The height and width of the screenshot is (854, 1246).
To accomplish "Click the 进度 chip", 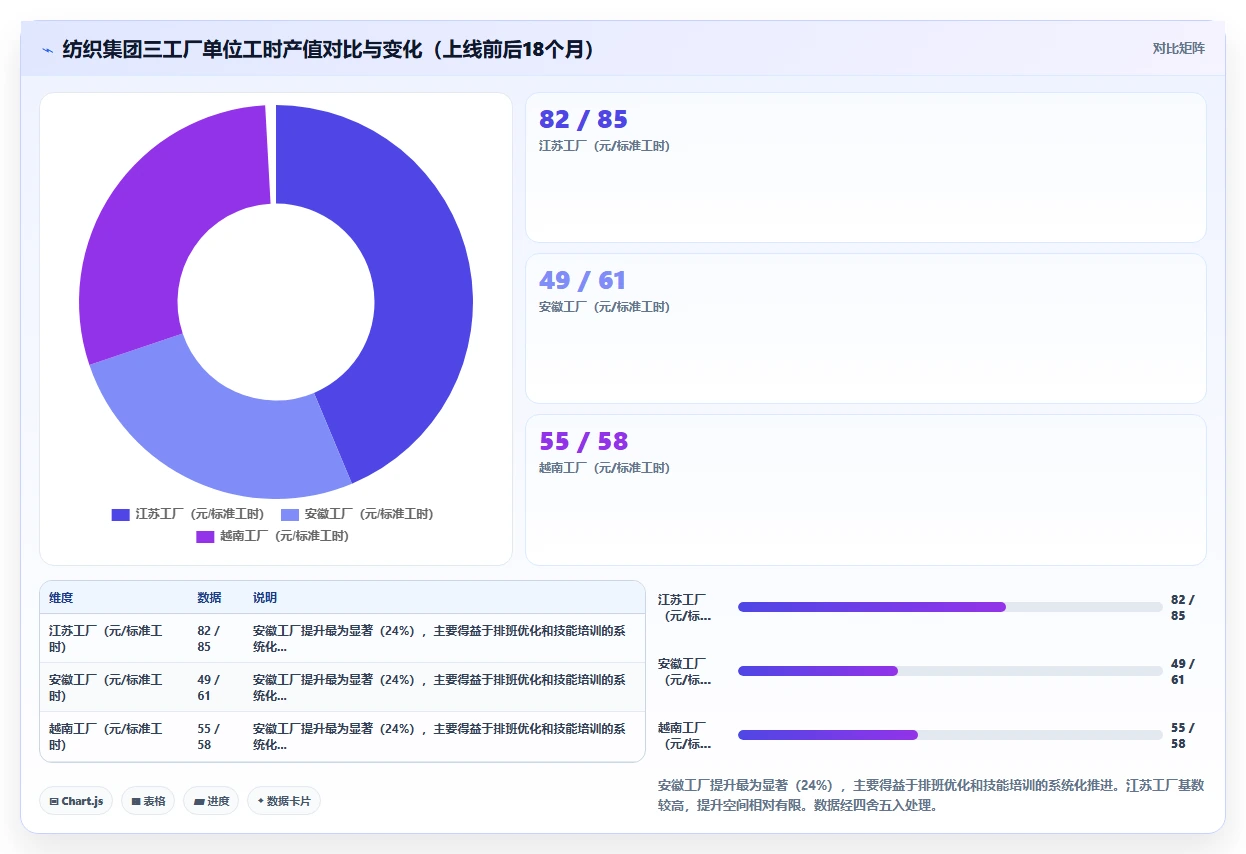I will pos(211,801).
